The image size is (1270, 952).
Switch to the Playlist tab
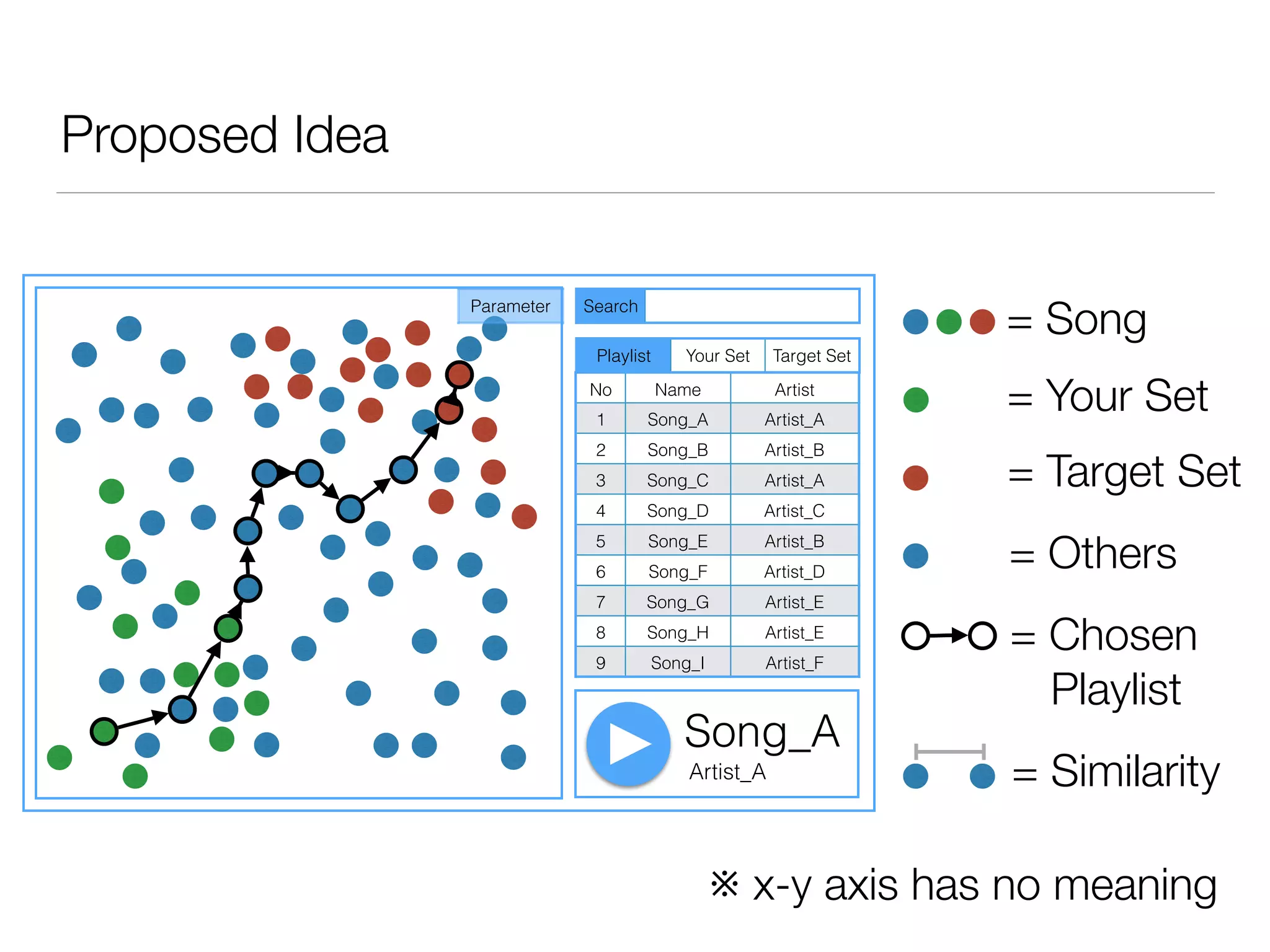(623, 356)
